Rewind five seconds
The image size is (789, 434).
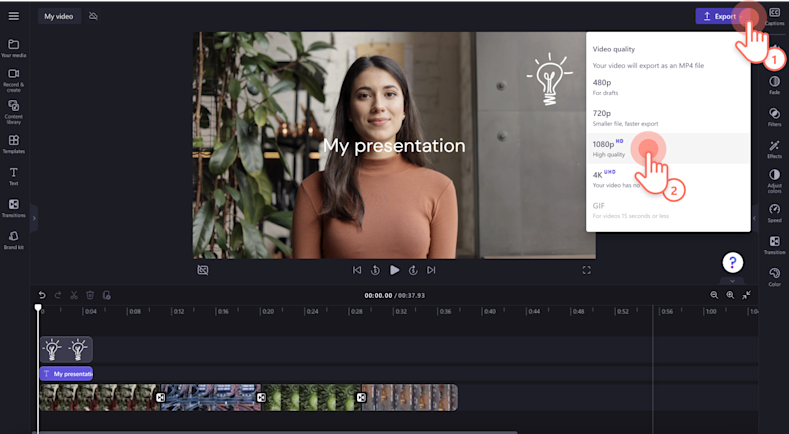[375, 270]
